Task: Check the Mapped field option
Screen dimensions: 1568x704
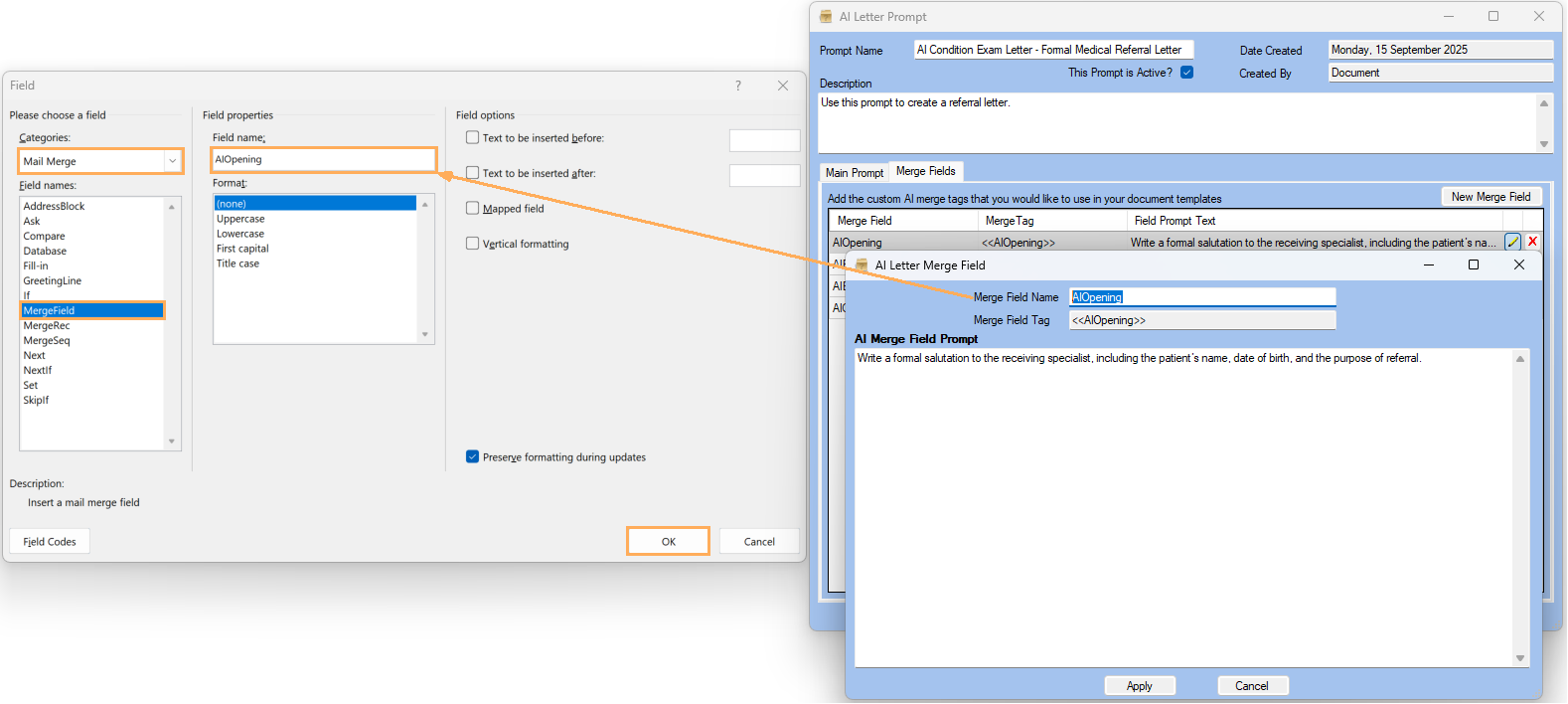Action: [473, 209]
